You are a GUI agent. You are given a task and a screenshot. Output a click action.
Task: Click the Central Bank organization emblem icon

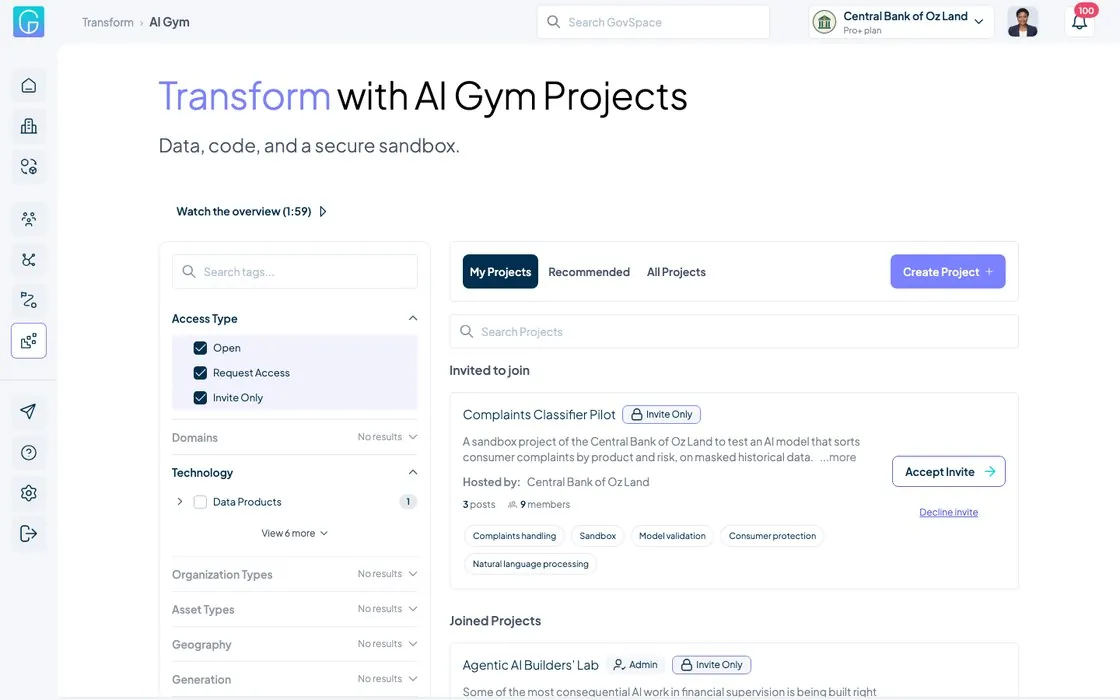824,22
